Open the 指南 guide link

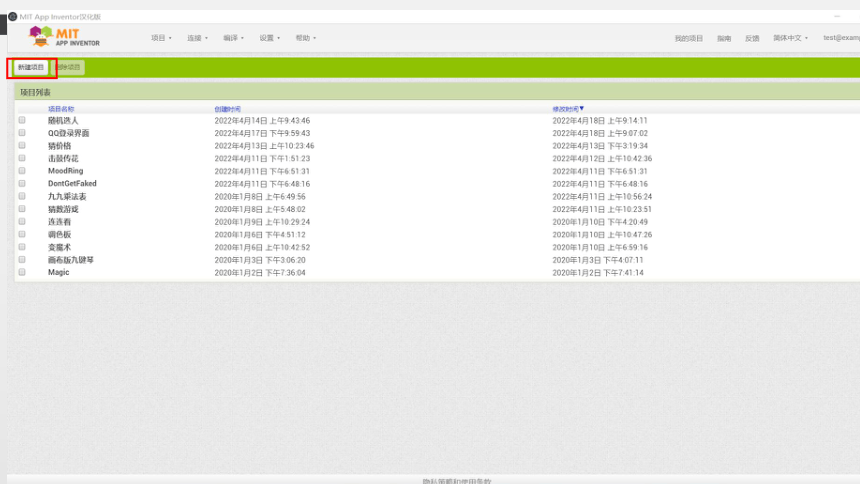724,38
